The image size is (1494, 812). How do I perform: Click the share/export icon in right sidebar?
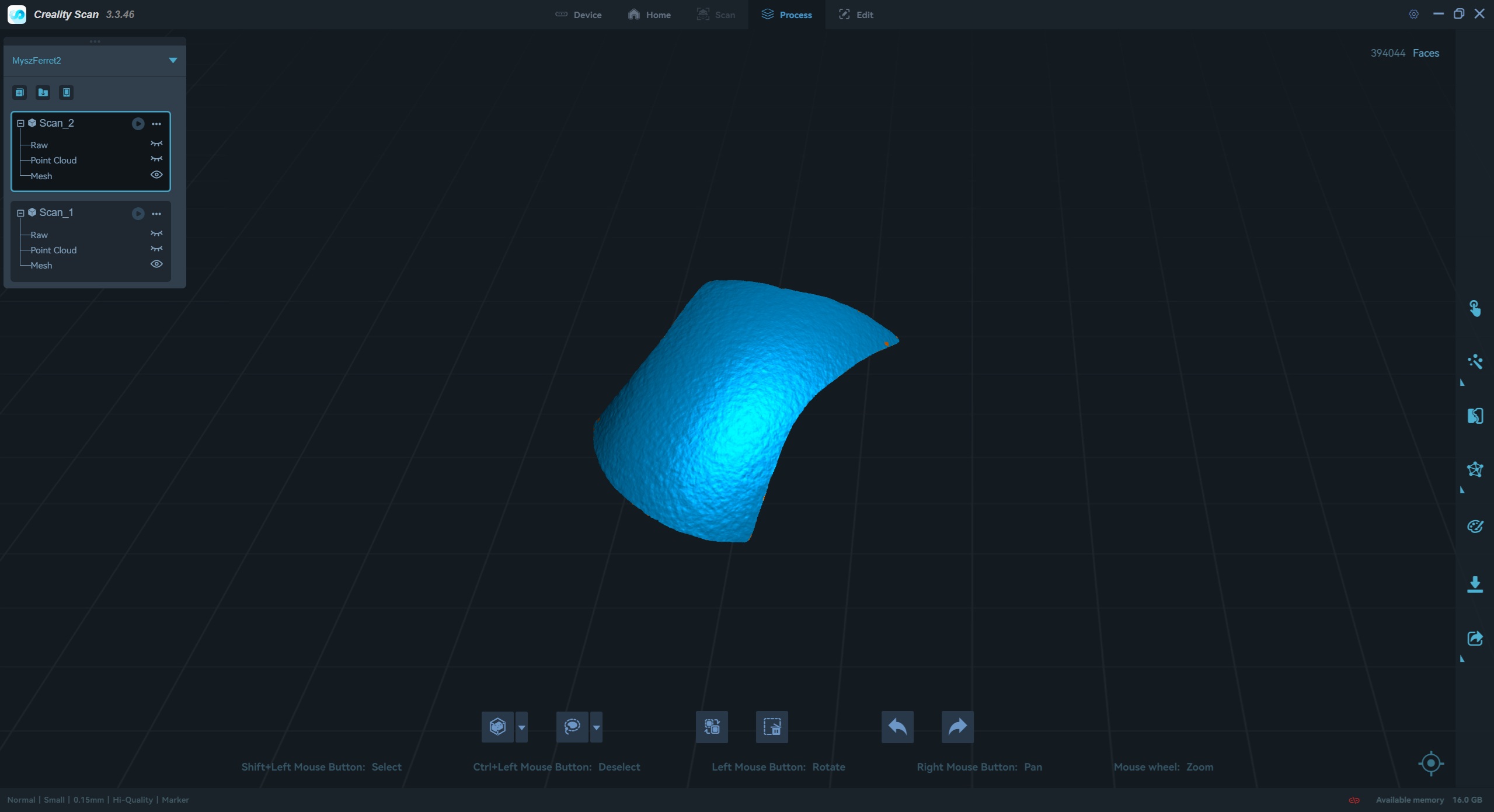pos(1475,638)
